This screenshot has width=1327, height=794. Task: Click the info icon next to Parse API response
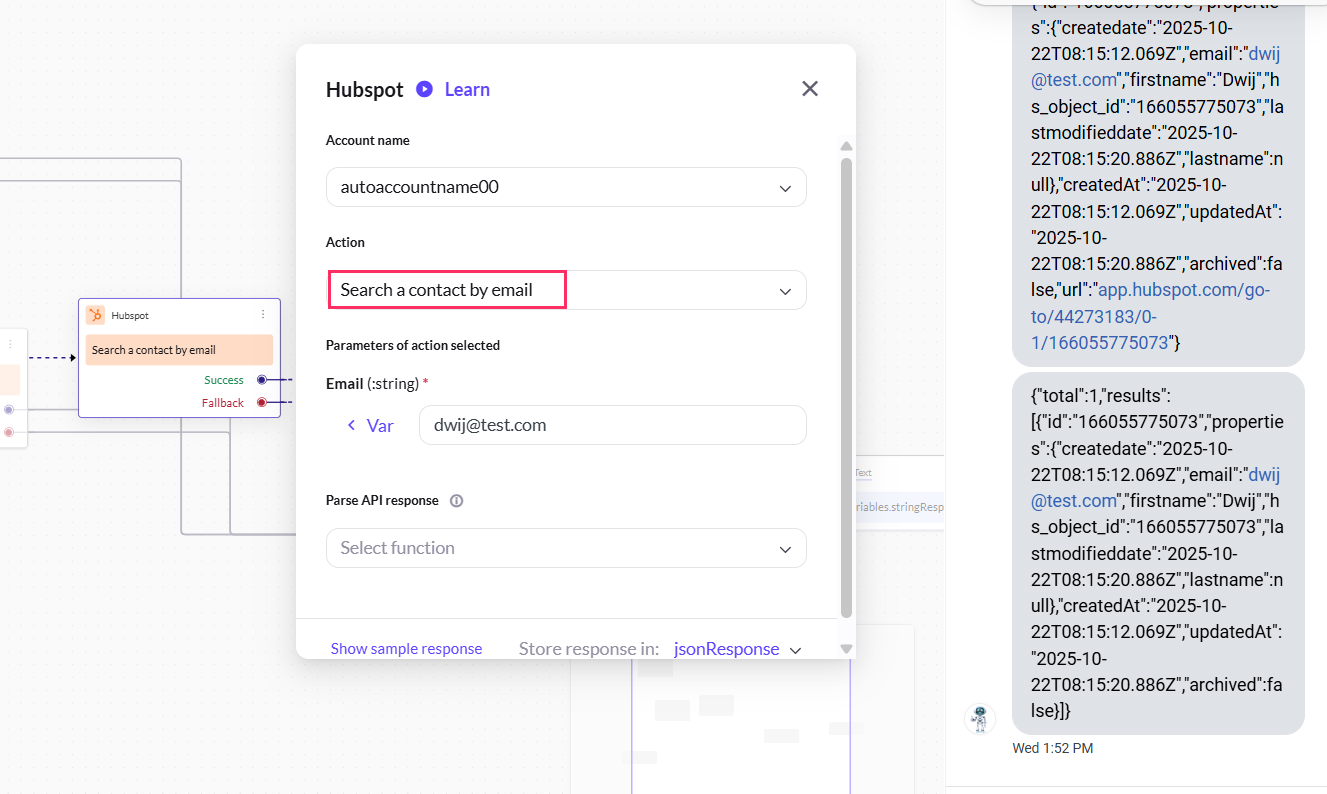[x=457, y=501]
